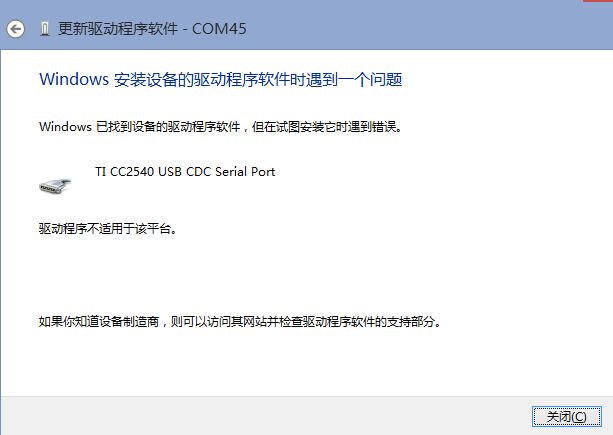Click the title text 更新驱动程序软件
Viewport: 613px width, 435px height.
(x=118, y=29)
